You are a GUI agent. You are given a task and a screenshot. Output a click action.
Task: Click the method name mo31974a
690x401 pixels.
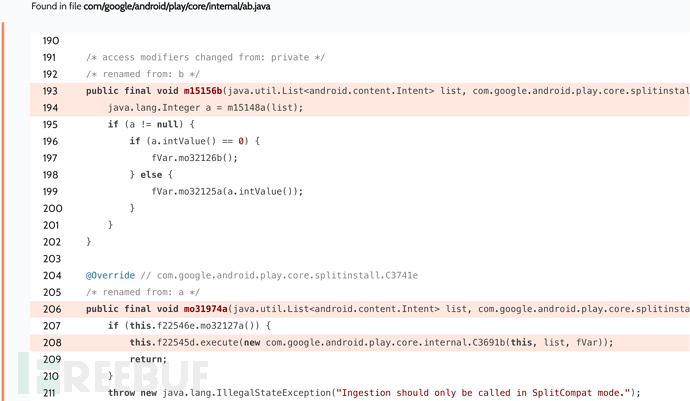click(206, 309)
